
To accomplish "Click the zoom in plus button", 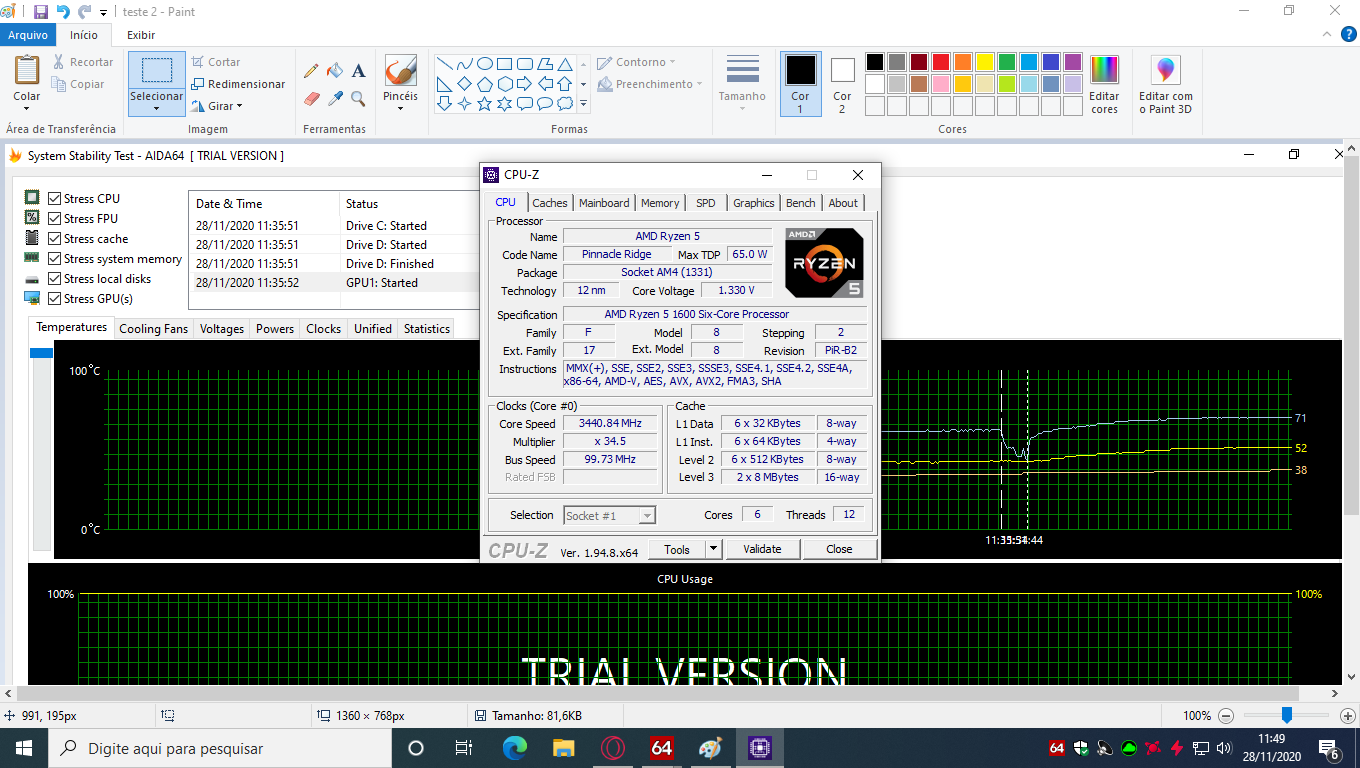I will (1347, 716).
